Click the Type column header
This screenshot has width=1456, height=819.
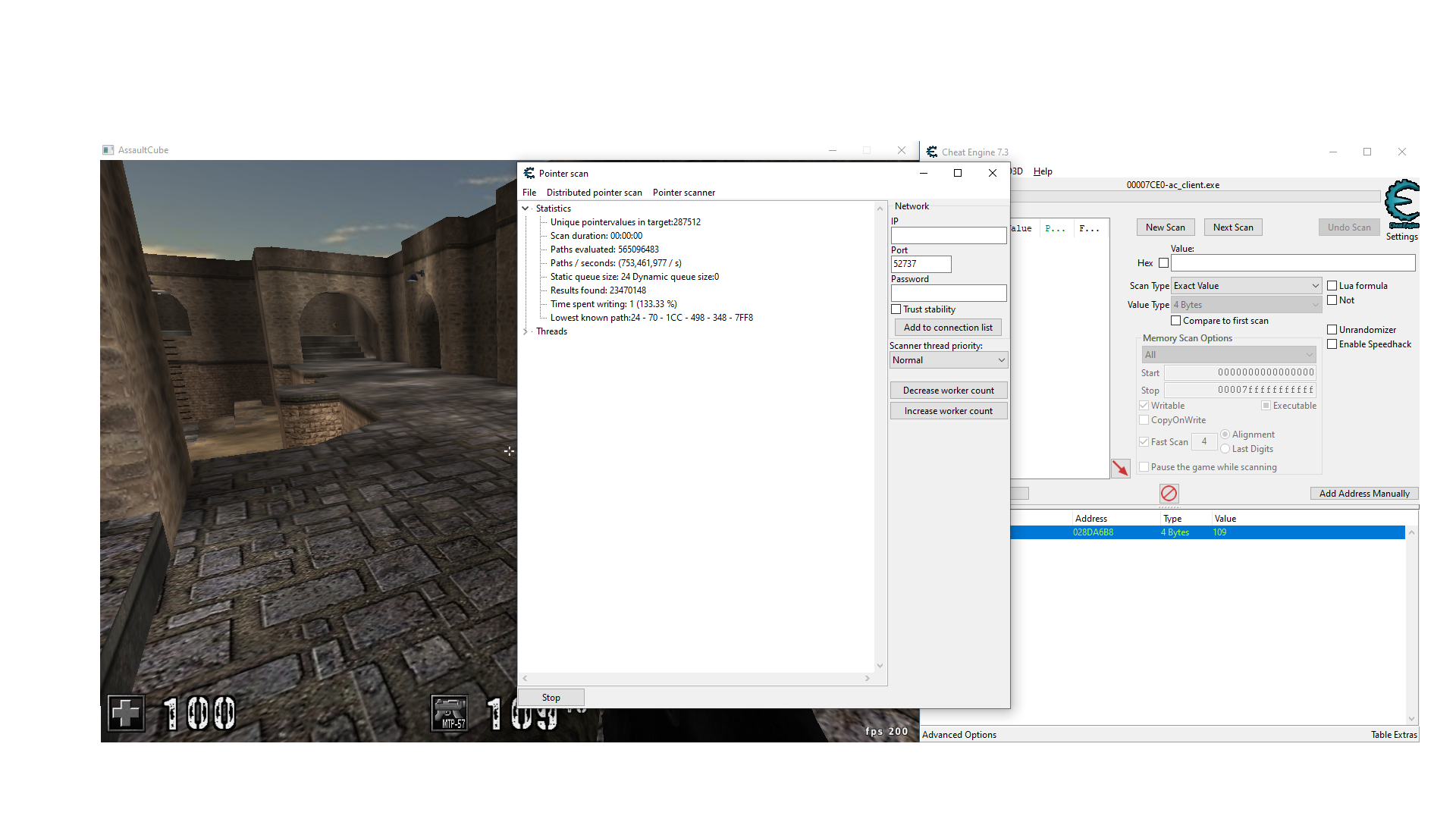(x=1172, y=519)
